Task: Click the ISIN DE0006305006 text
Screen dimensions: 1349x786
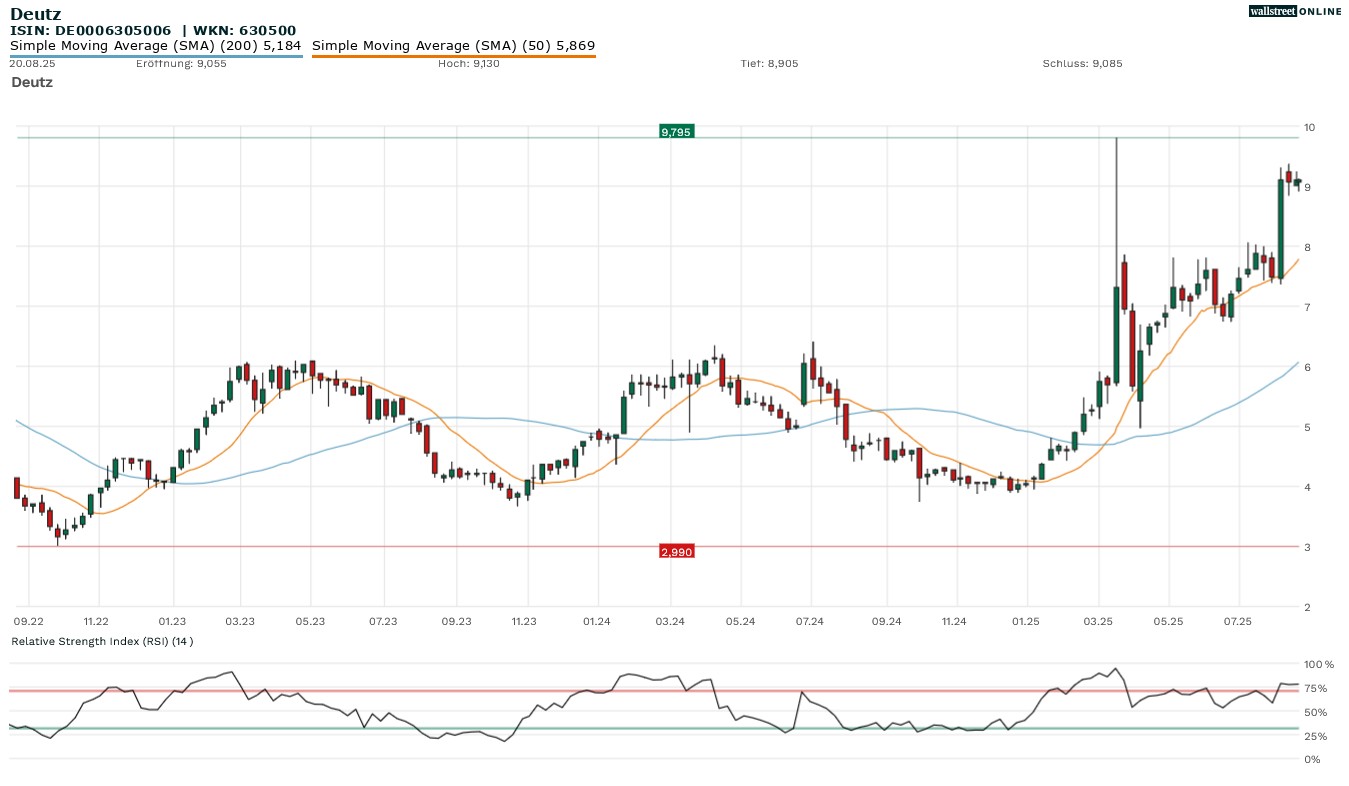Action: pyautogui.click(x=90, y=31)
